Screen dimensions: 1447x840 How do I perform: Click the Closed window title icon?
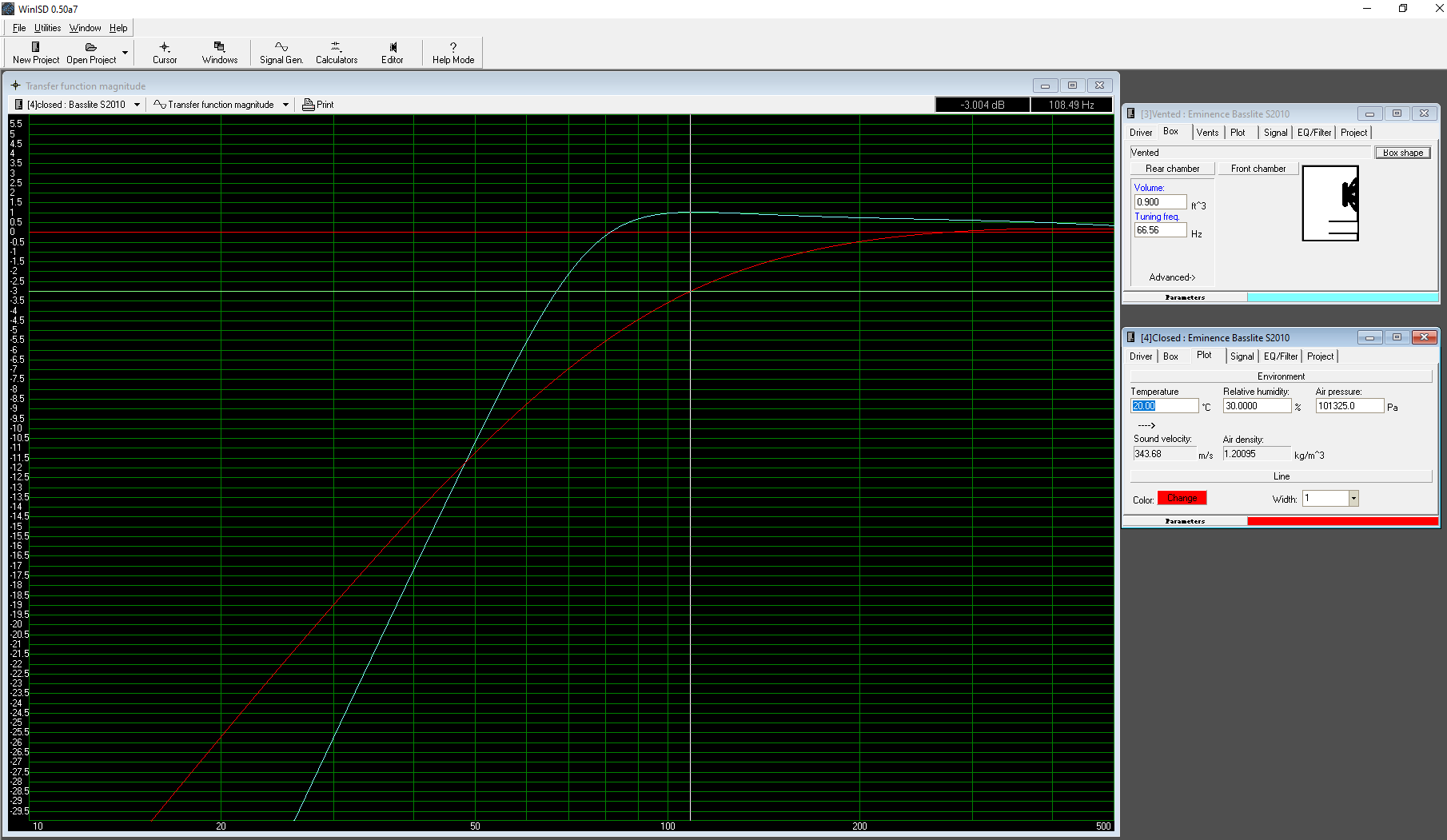pos(1131,337)
